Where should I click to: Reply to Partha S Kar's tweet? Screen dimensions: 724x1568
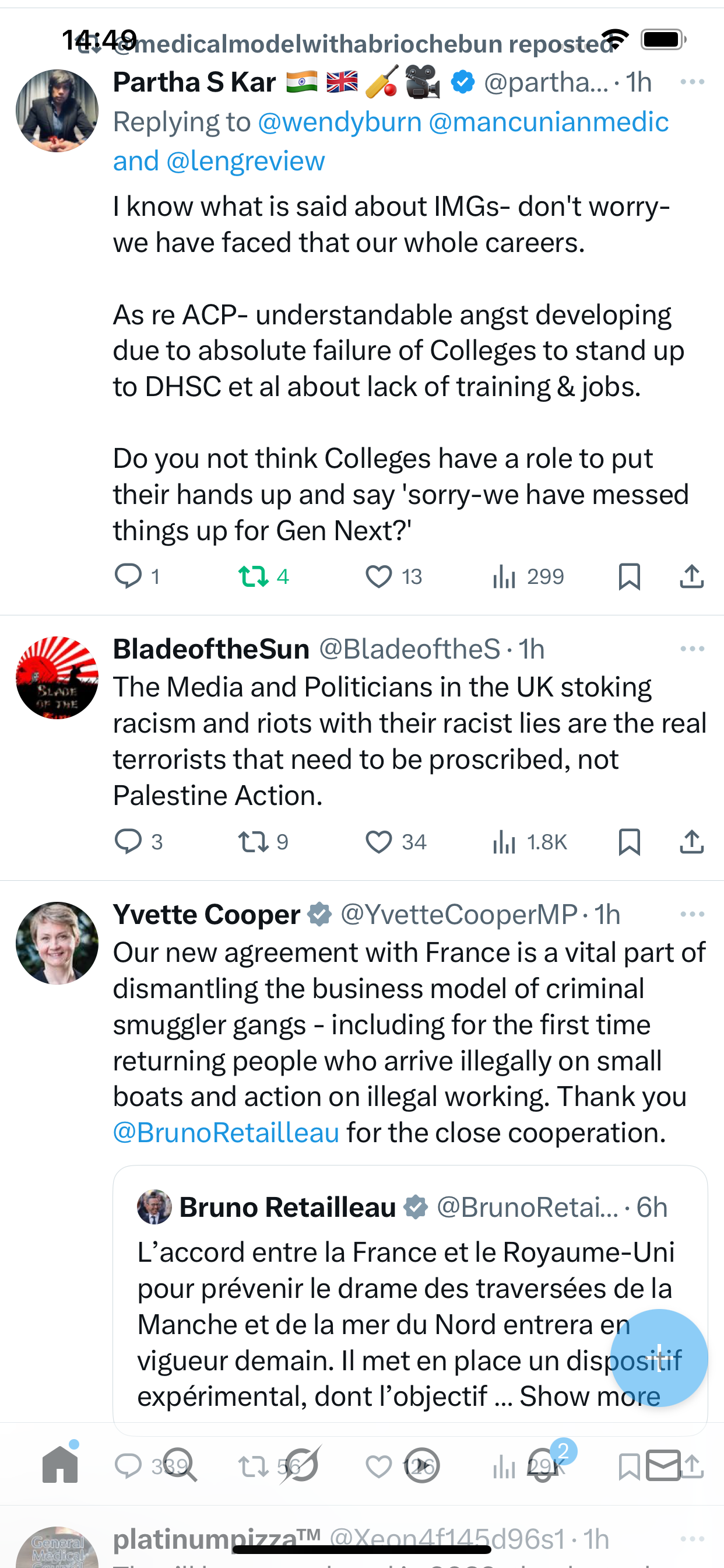coord(128,576)
